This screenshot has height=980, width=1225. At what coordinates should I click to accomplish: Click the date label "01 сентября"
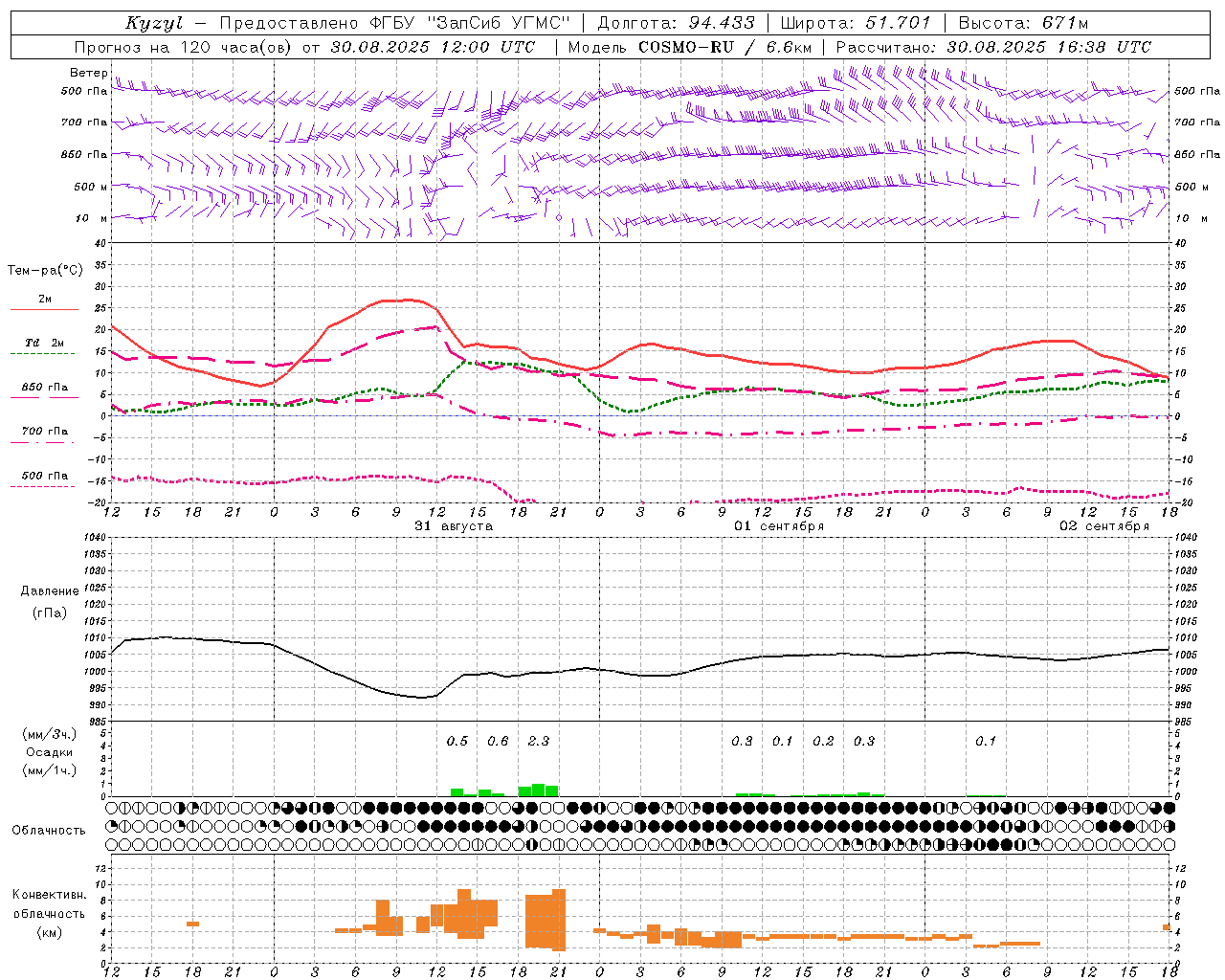tap(779, 526)
